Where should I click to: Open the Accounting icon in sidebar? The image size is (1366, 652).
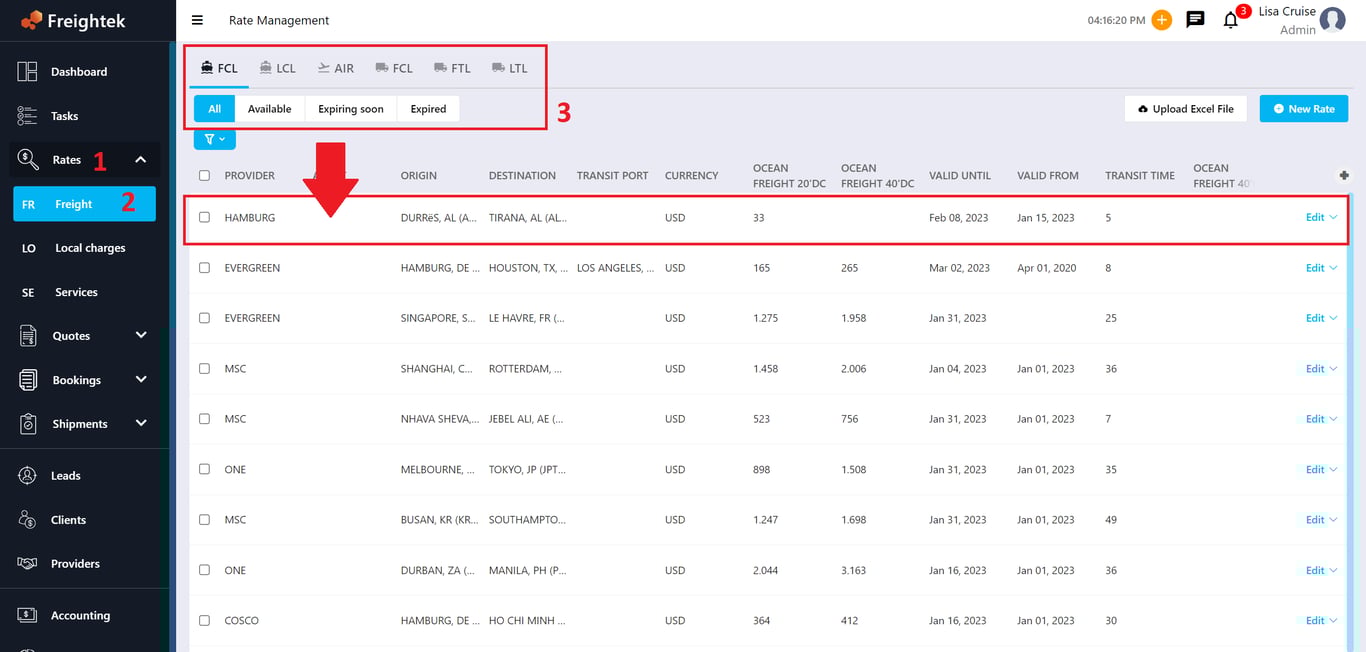tap(28, 616)
